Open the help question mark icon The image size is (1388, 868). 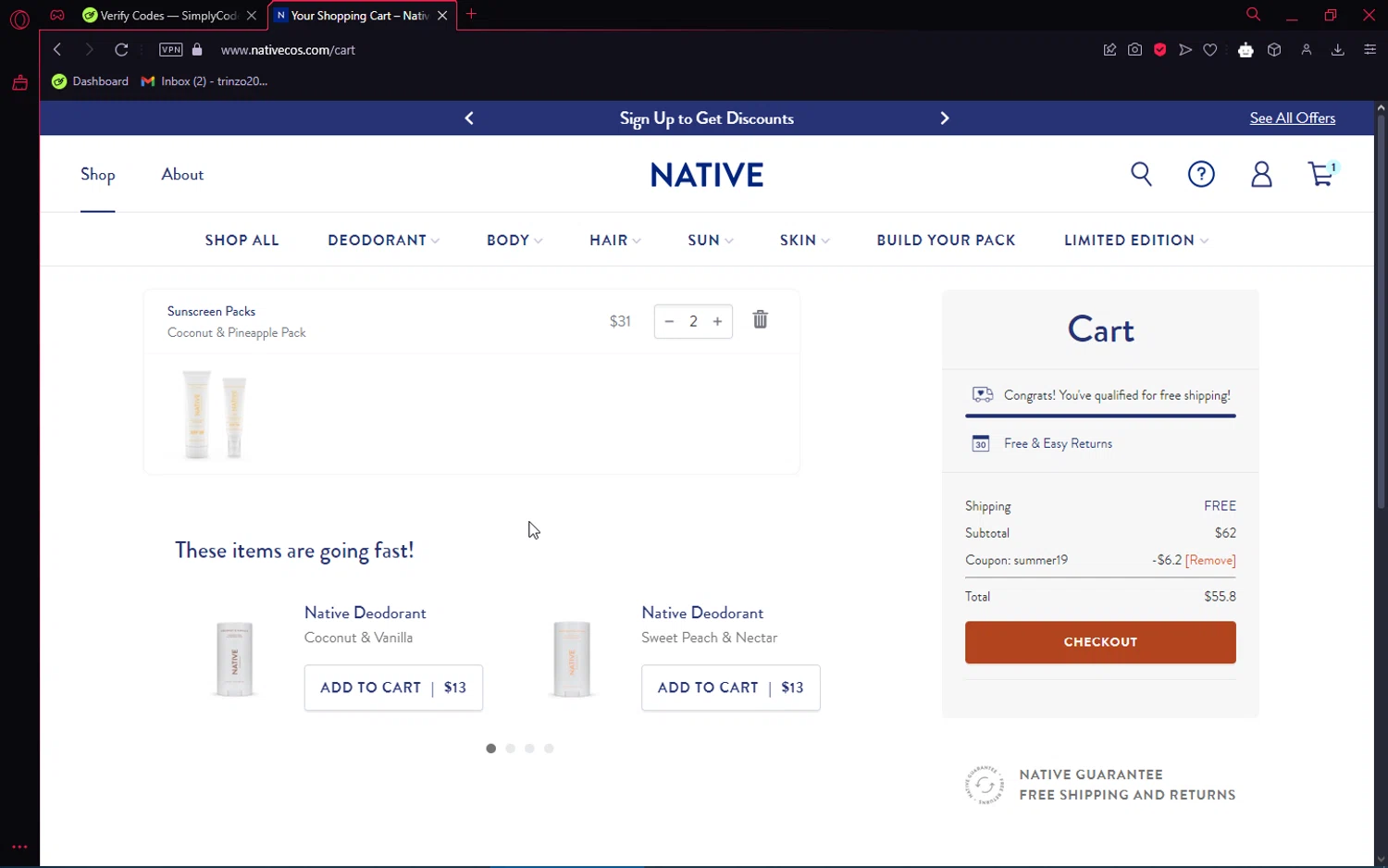(x=1201, y=174)
